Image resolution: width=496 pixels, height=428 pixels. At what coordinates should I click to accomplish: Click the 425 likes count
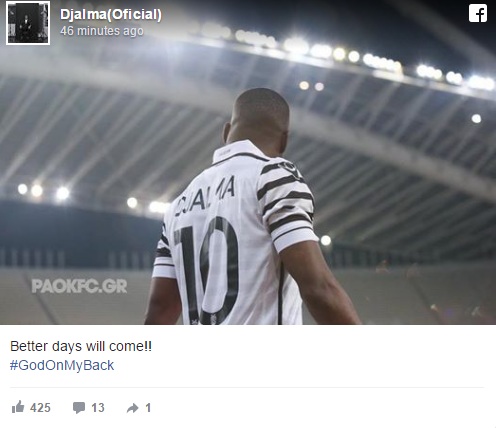[40, 408]
